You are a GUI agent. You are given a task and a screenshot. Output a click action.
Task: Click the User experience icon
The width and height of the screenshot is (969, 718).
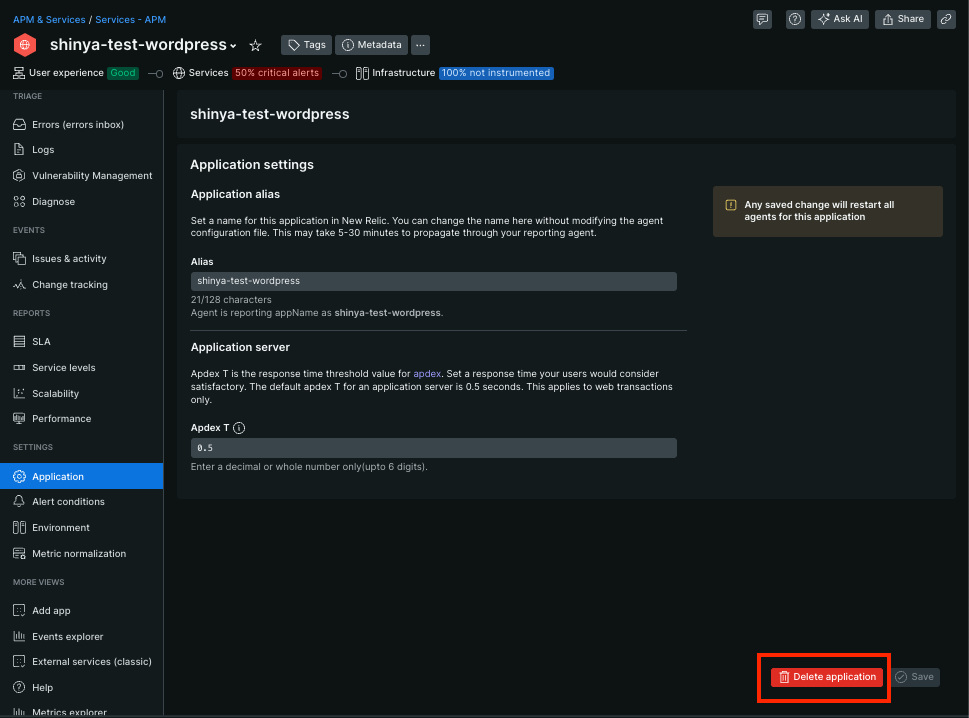(x=19, y=73)
